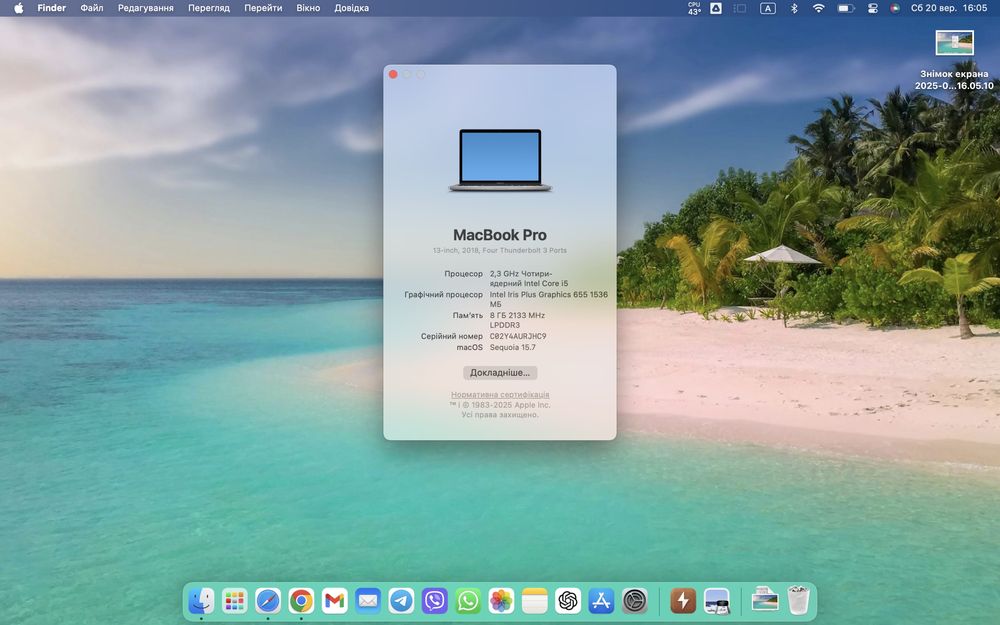
Task: Open App Store from the Dock
Action: pyautogui.click(x=601, y=601)
